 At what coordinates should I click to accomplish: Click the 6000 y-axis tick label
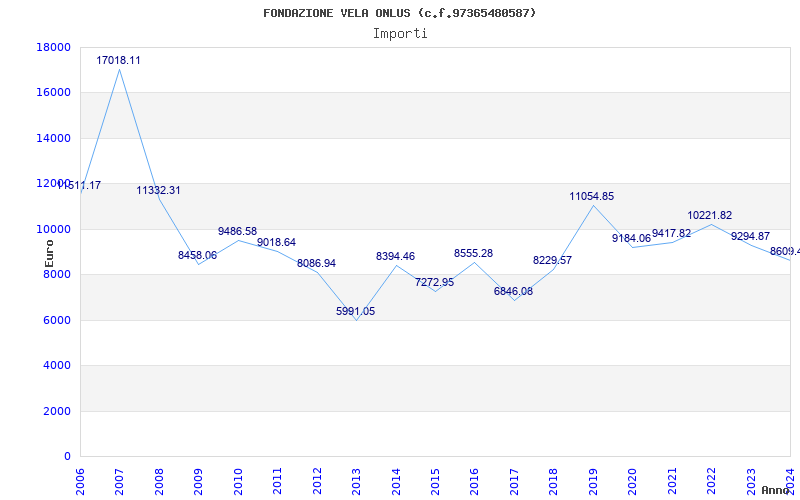57,320
